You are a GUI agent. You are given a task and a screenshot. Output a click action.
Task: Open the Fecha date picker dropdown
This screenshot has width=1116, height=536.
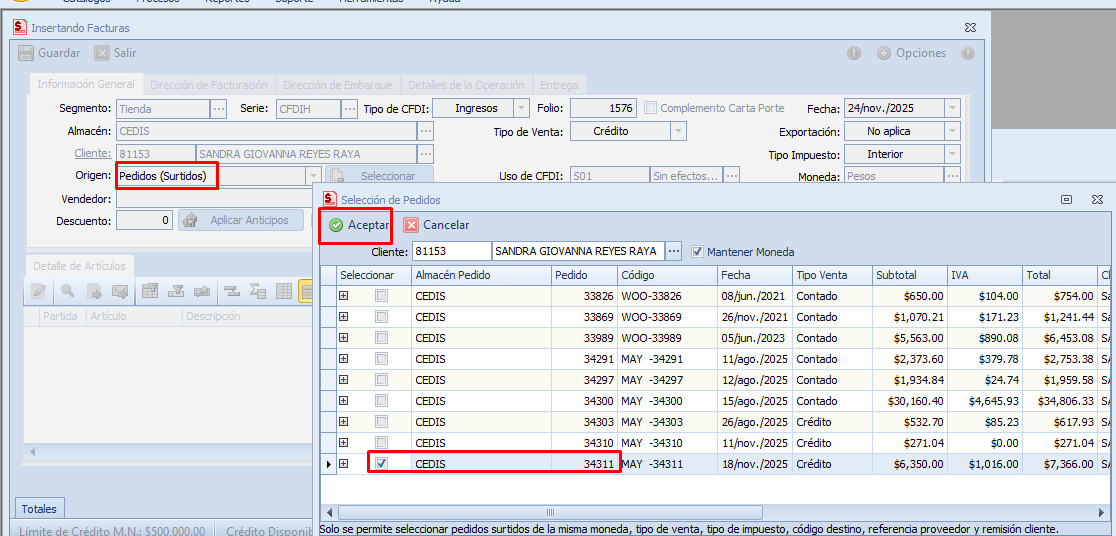click(x=952, y=108)
